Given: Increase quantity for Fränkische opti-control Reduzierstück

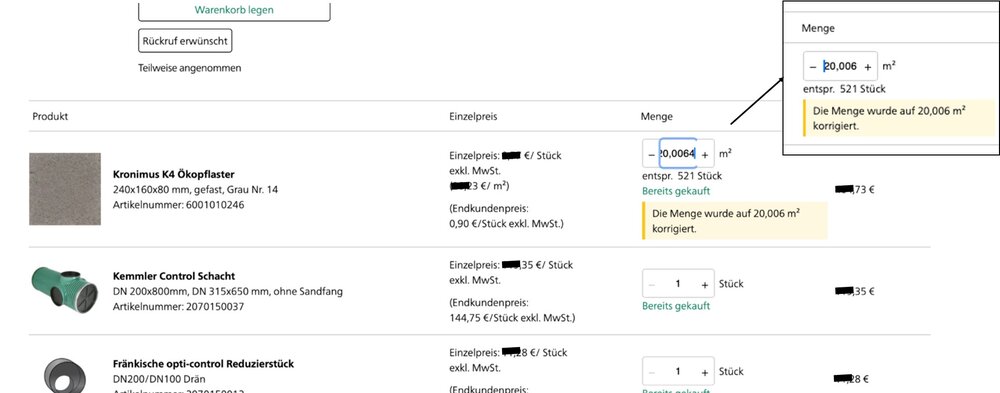Looking at the screenshot, I should pos(705,372).
